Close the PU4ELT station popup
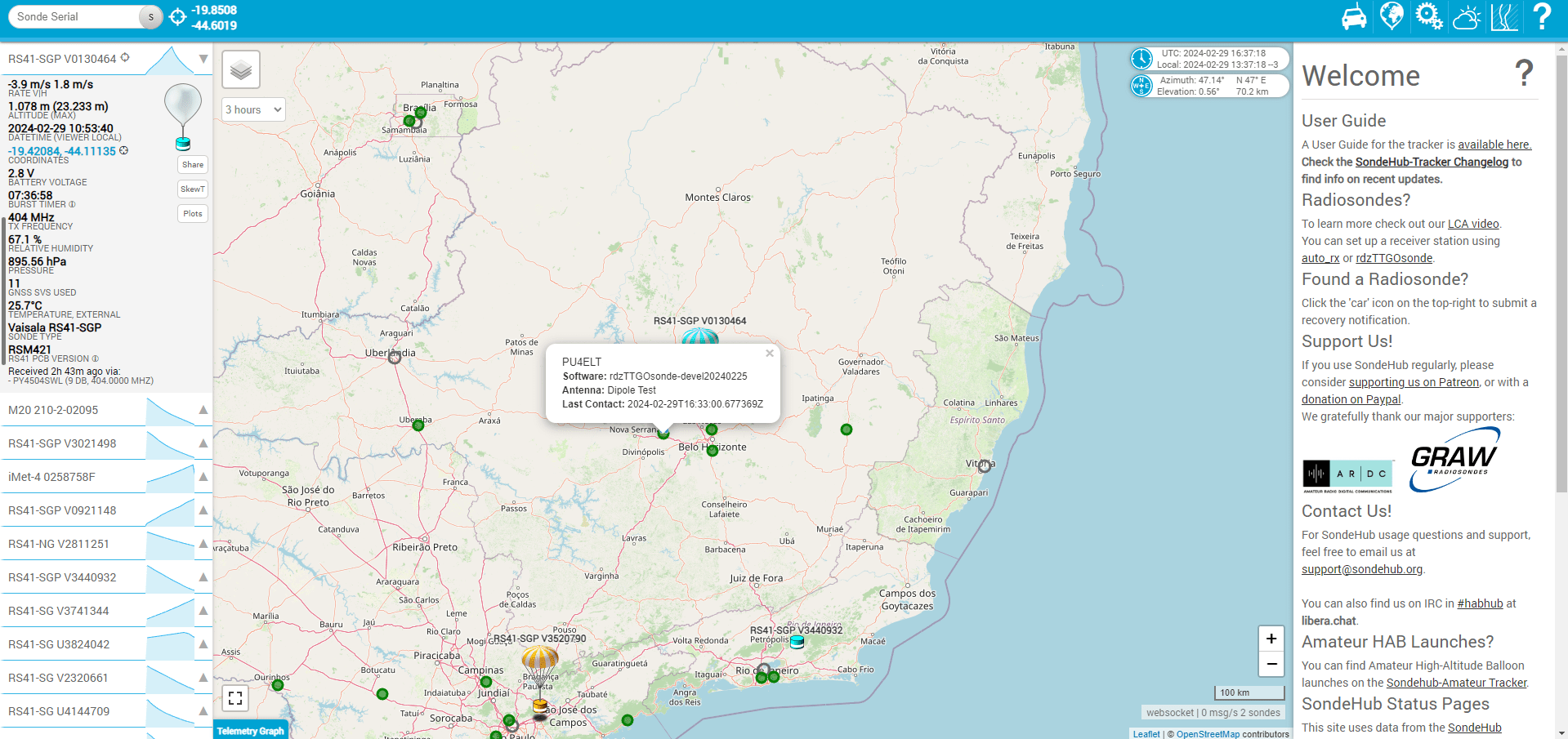This screenshot has width=1568, height=739. [x=769, y=354]
